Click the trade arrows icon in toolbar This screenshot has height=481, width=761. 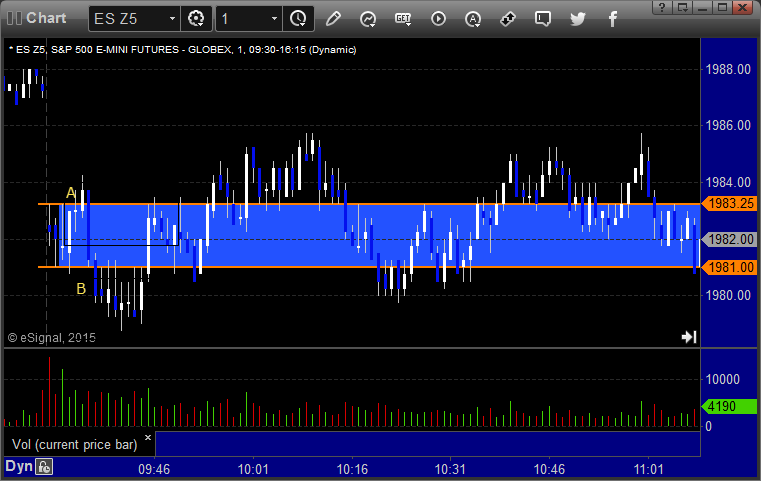(508, 19)
